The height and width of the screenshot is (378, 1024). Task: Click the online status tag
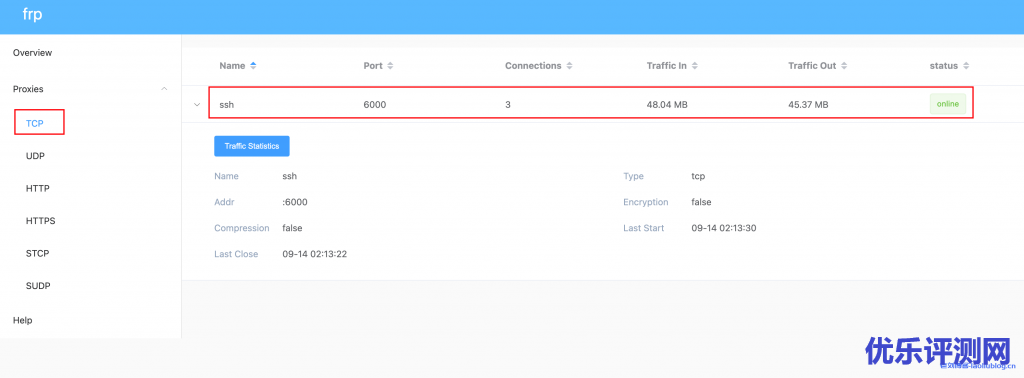(x=948, y=104)
